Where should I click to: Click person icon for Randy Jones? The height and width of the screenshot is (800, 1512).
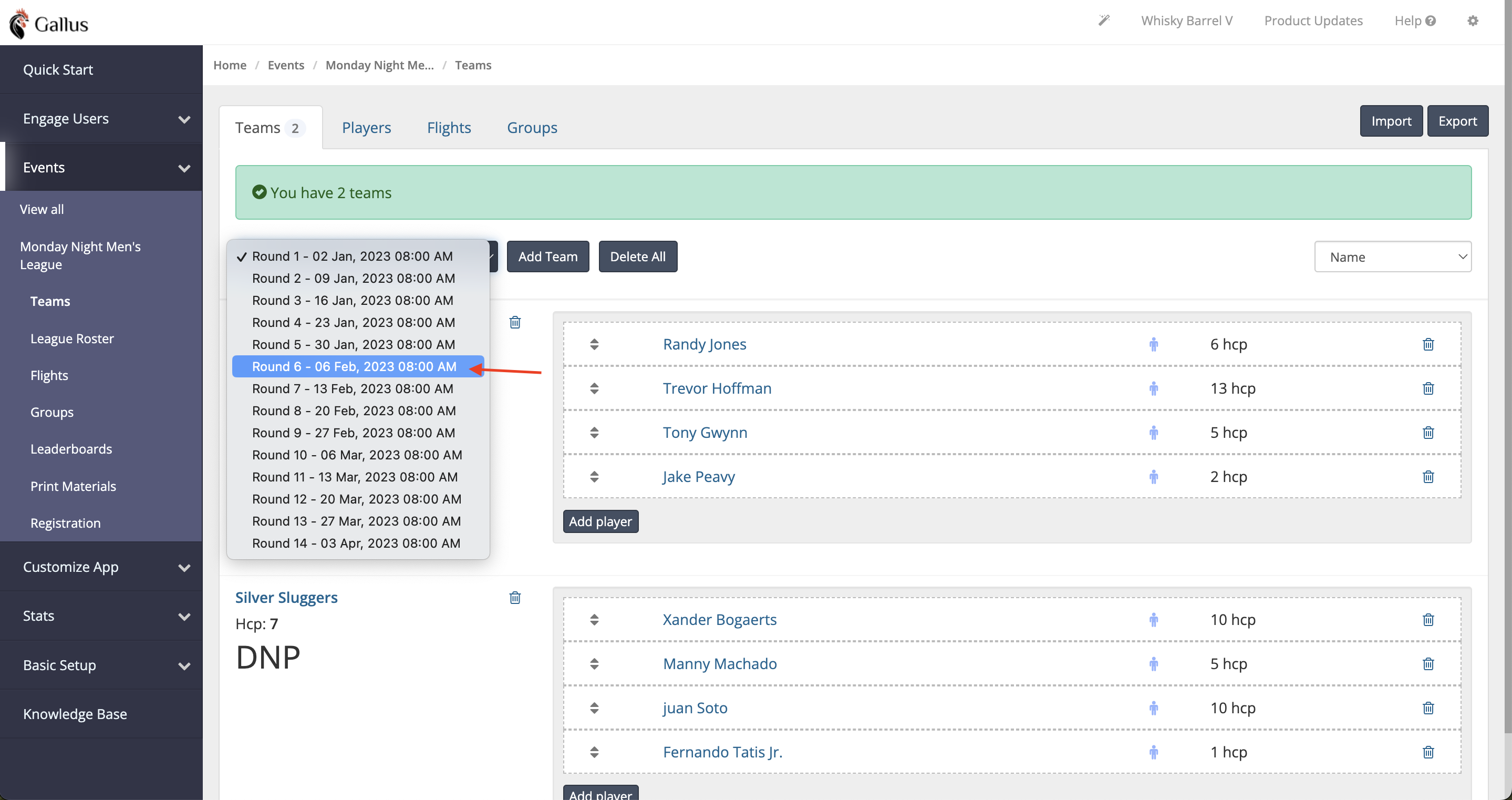[x=1153, y=344]
